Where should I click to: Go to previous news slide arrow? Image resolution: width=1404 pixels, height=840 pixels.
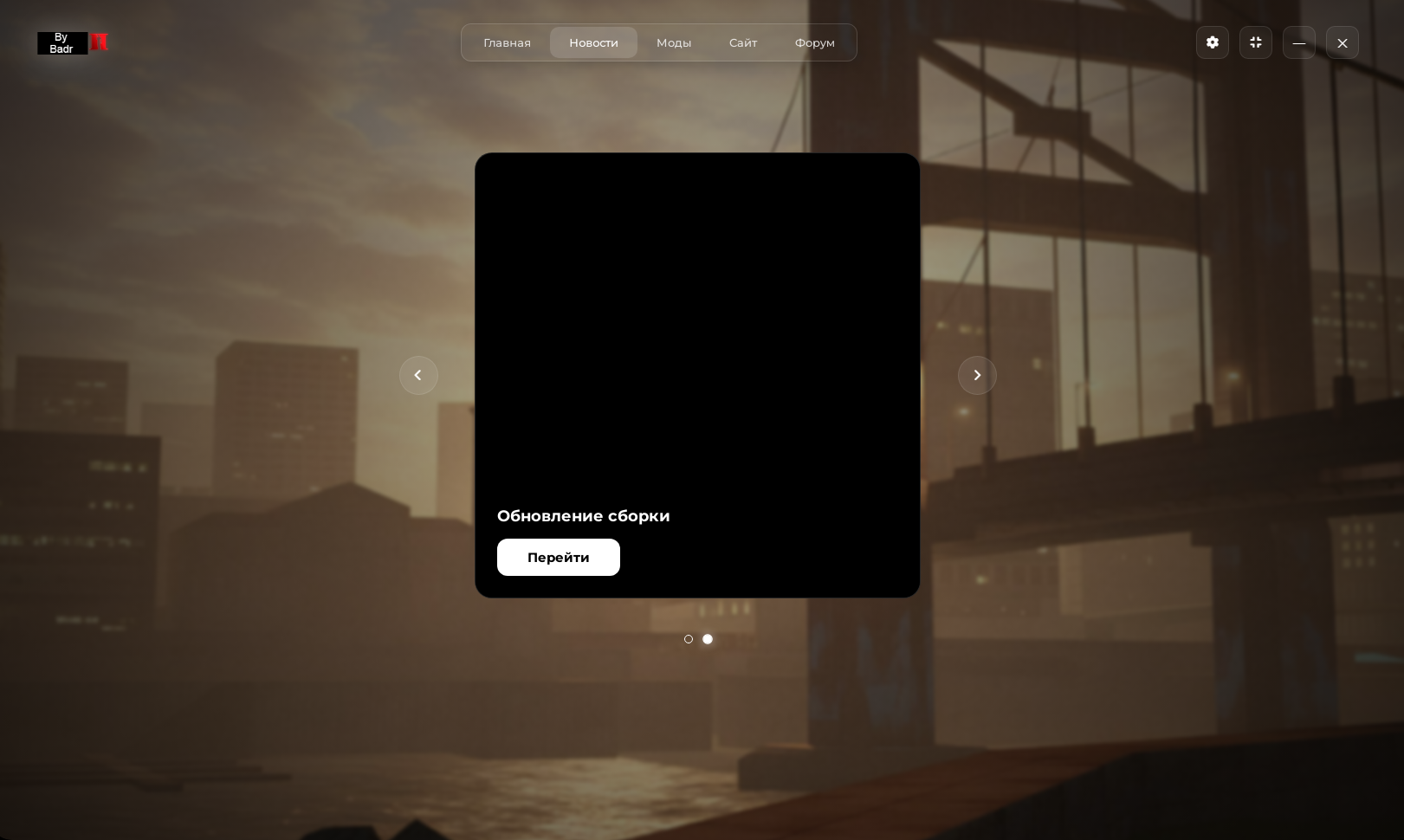[x=418, y=375]
